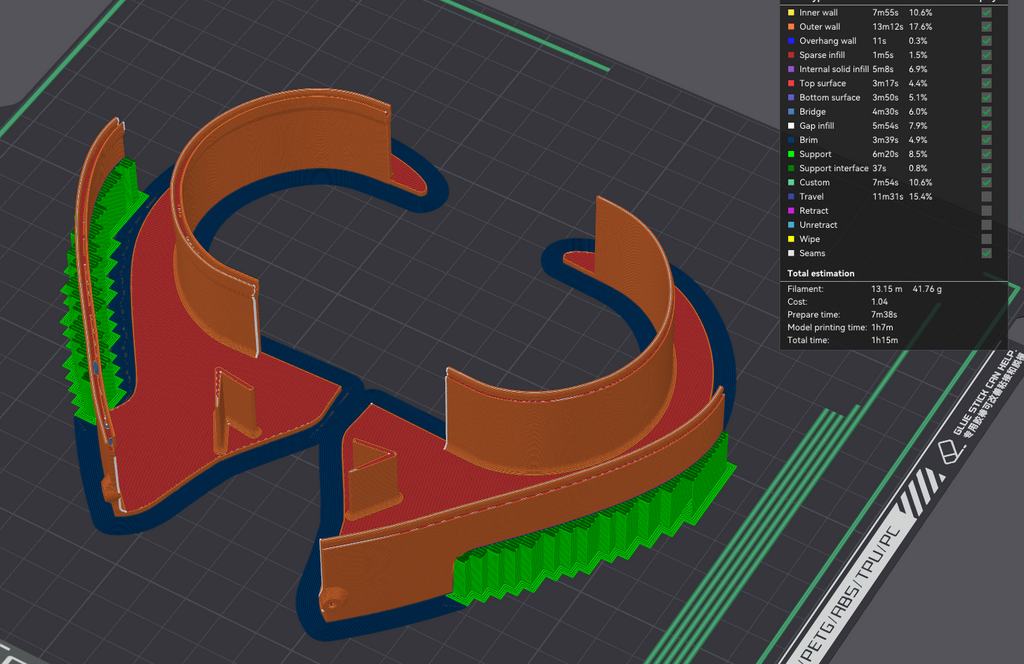
Task: Toggle the Overhang wall visibility checkbox
Action: [986, 40]
